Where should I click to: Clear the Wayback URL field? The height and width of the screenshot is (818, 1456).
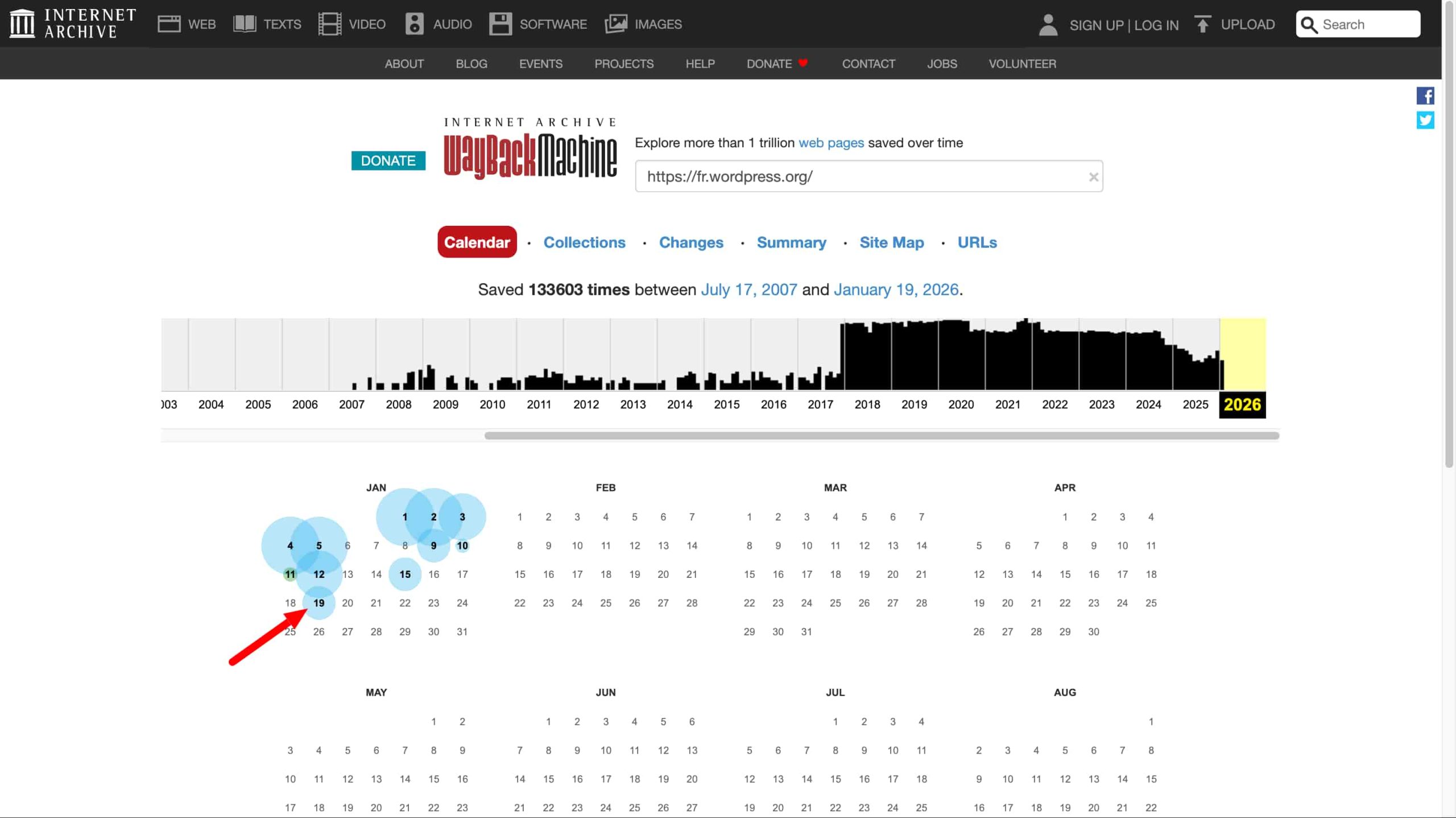(1093, 177)
